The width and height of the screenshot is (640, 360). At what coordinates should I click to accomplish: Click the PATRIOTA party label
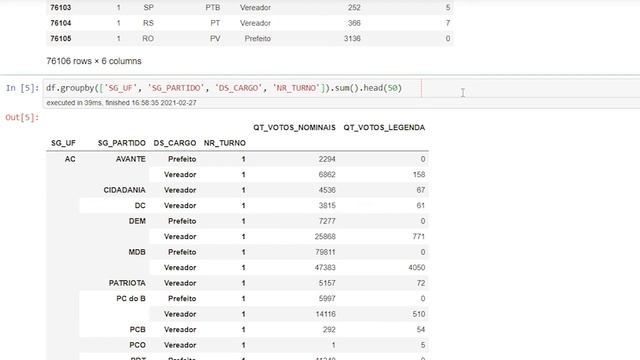pos(127,283)
